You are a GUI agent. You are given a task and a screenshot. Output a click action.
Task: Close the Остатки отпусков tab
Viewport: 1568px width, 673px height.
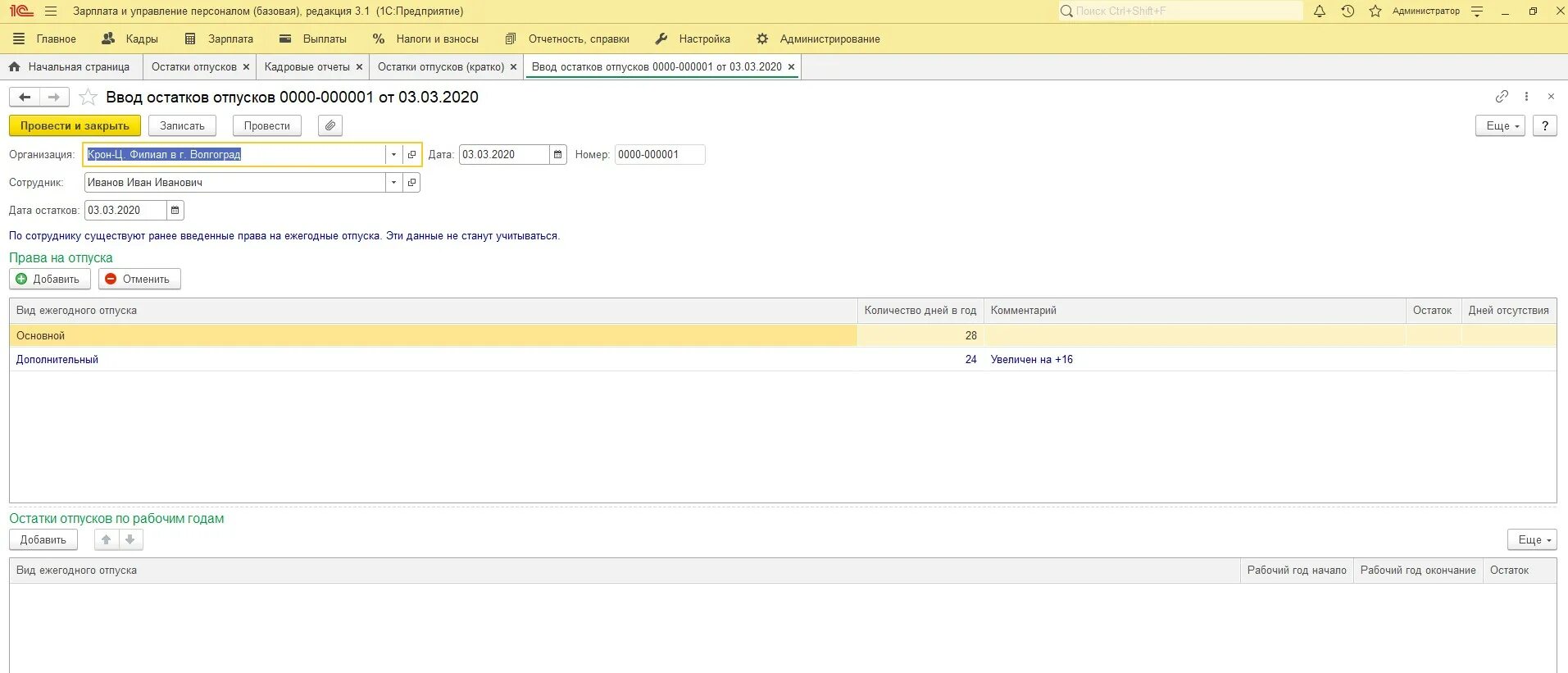tap(246, 67)
